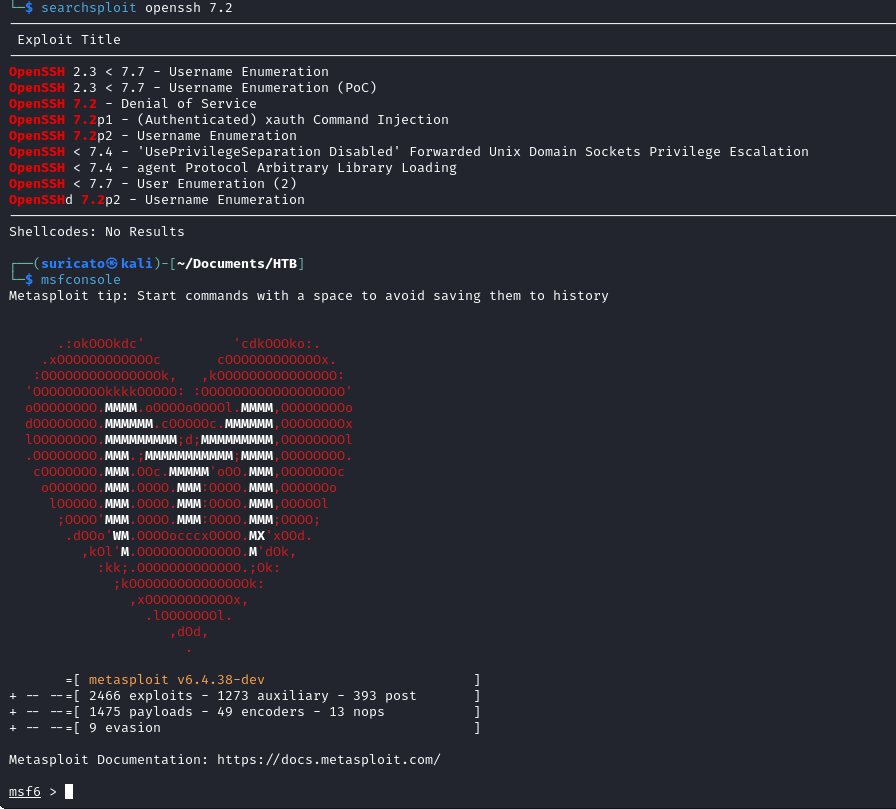The height and width of the screenshot is (809, 896).
Task: Select the 'OpenSSH 7.2p2 - Username Enumeration' line
Action: click(153, 136)
